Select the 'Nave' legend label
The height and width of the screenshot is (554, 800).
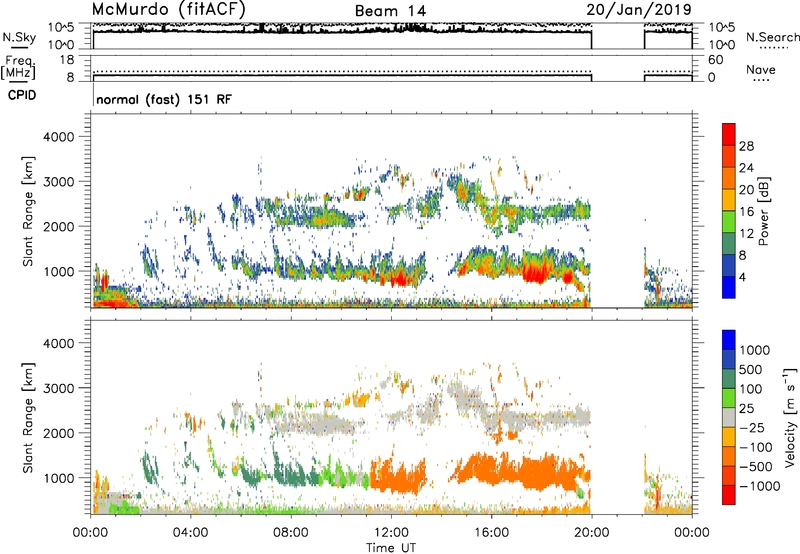tap(761, 69)
